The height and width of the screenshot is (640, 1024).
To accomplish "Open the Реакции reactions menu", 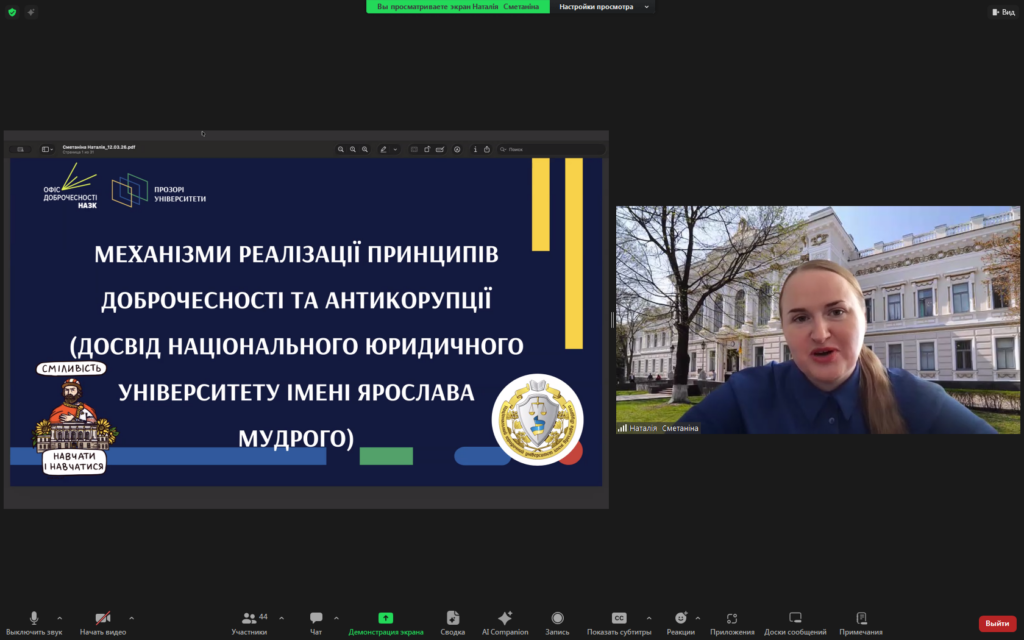I will click(680, 619).
